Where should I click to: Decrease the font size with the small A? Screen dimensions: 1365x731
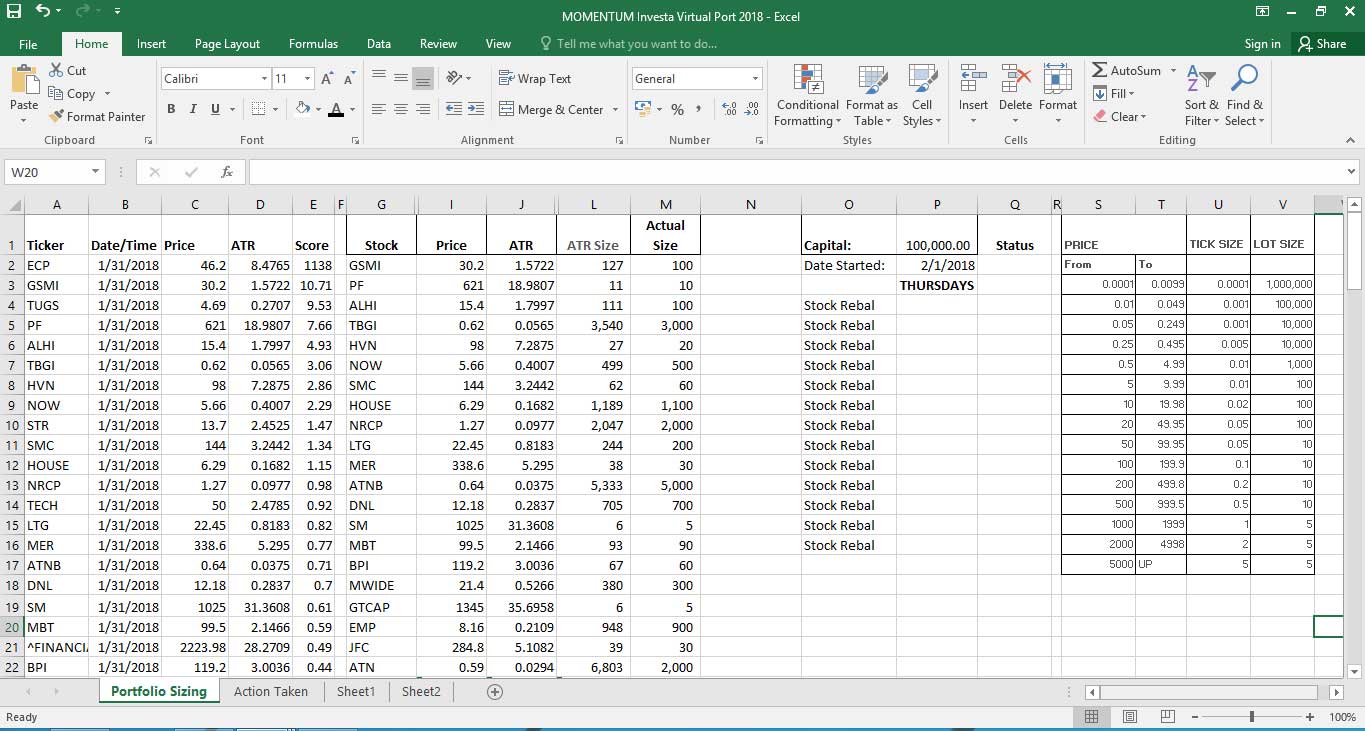348,79
